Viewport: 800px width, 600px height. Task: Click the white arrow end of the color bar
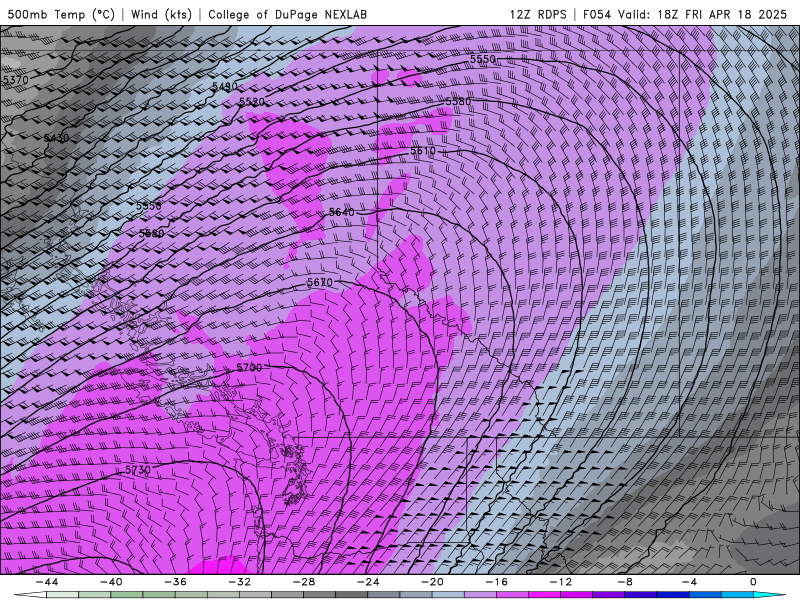point(30,595)
